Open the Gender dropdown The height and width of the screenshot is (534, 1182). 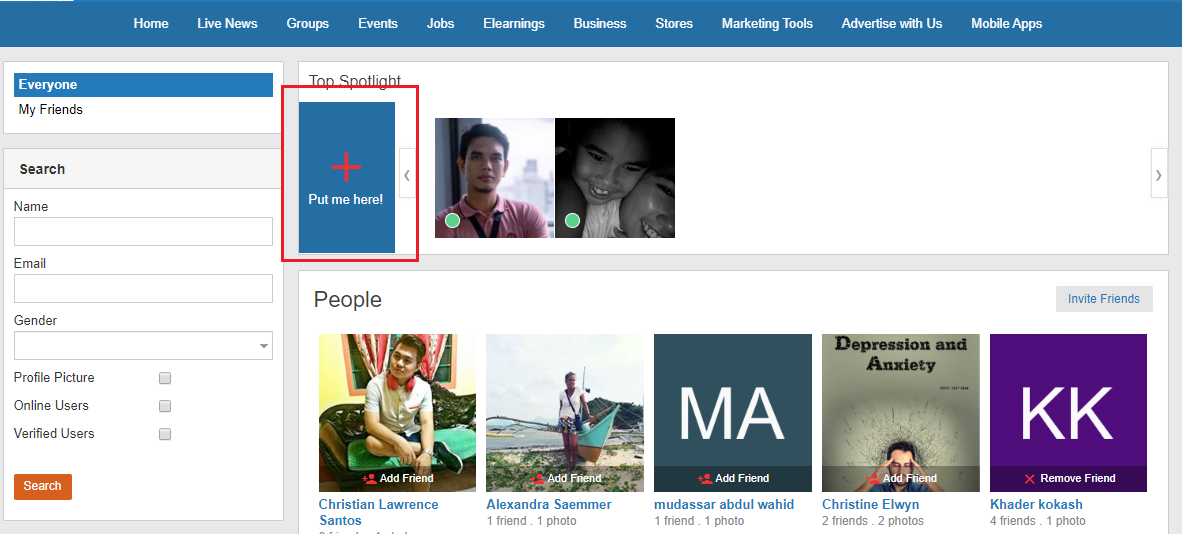(143, 346)
